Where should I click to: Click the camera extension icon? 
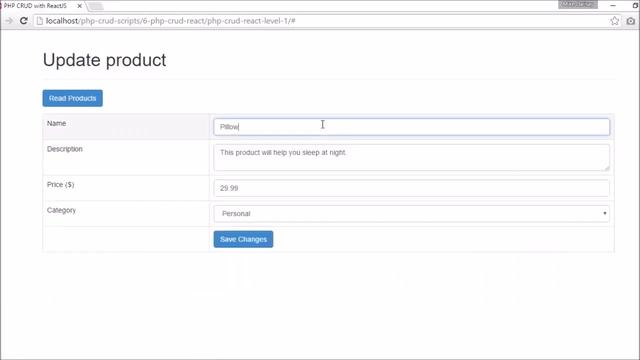pyautogui.click(x=631, y=21)
